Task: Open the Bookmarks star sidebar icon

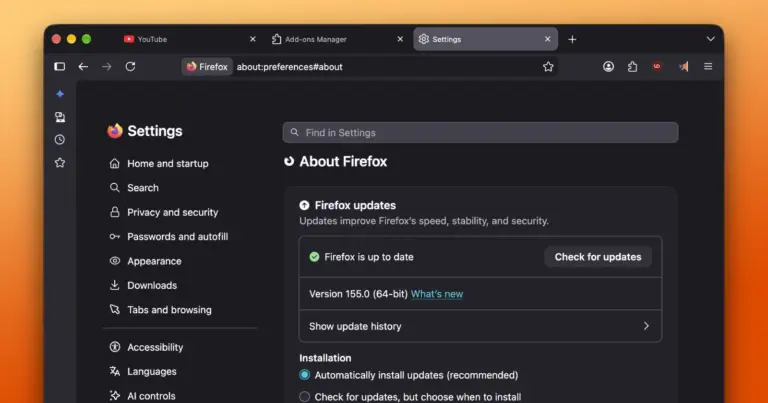Action: point(60,163)
